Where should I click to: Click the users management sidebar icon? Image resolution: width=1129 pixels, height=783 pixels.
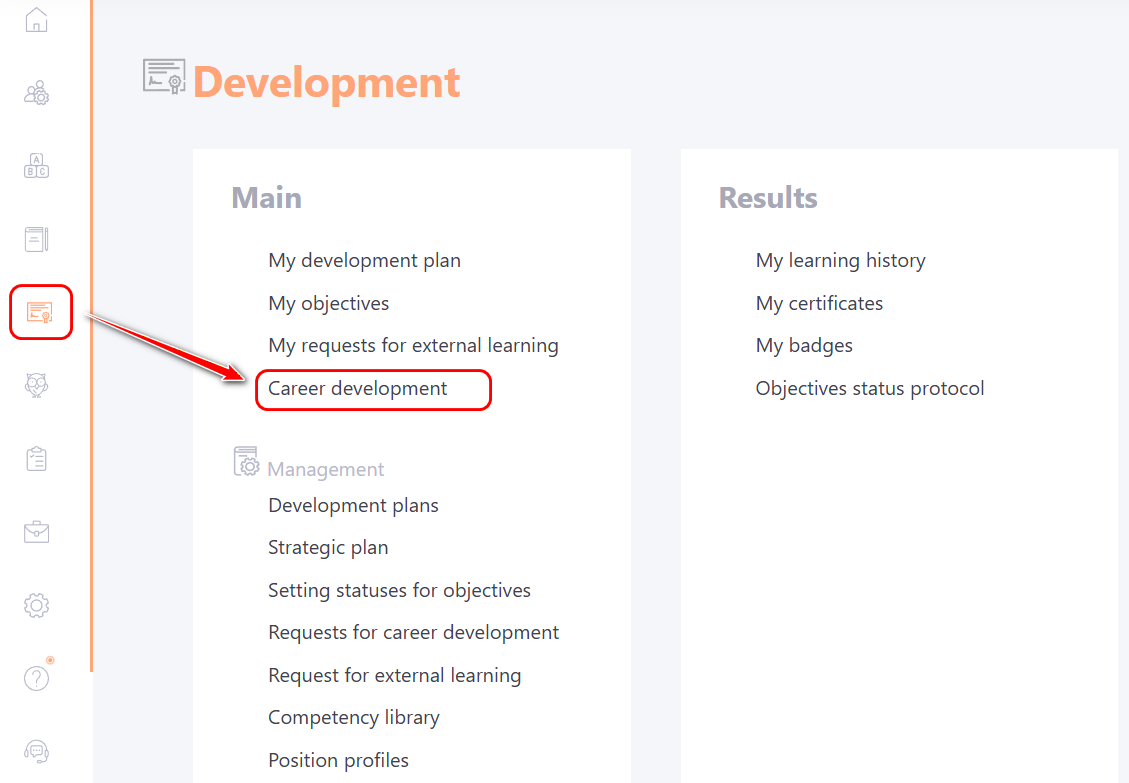coord(37,94)
